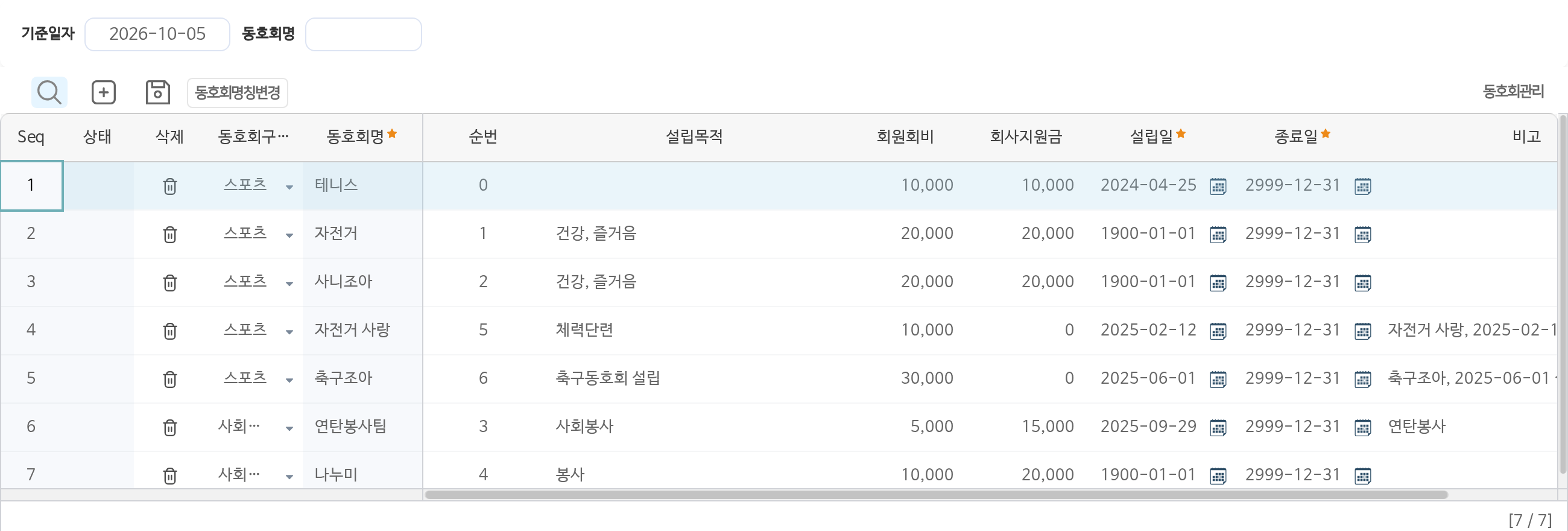Select the 축구동호회 설립 purpose cell
The width and height of the screenshot is (1568, 531).
pos(694,378)
